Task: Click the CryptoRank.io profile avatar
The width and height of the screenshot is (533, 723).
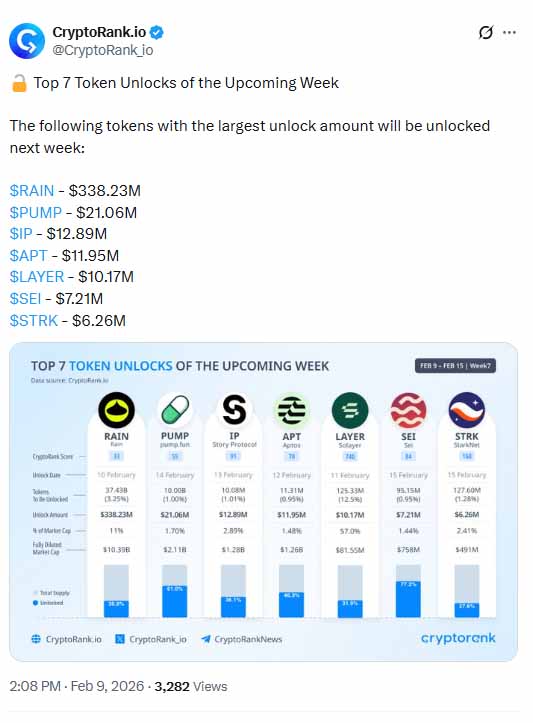Action: click(27, 41)
